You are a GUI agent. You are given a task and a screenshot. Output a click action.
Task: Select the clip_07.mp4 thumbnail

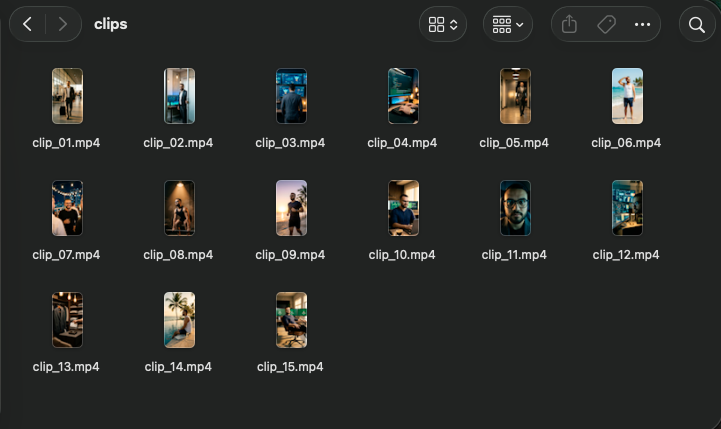pos(67,208)
